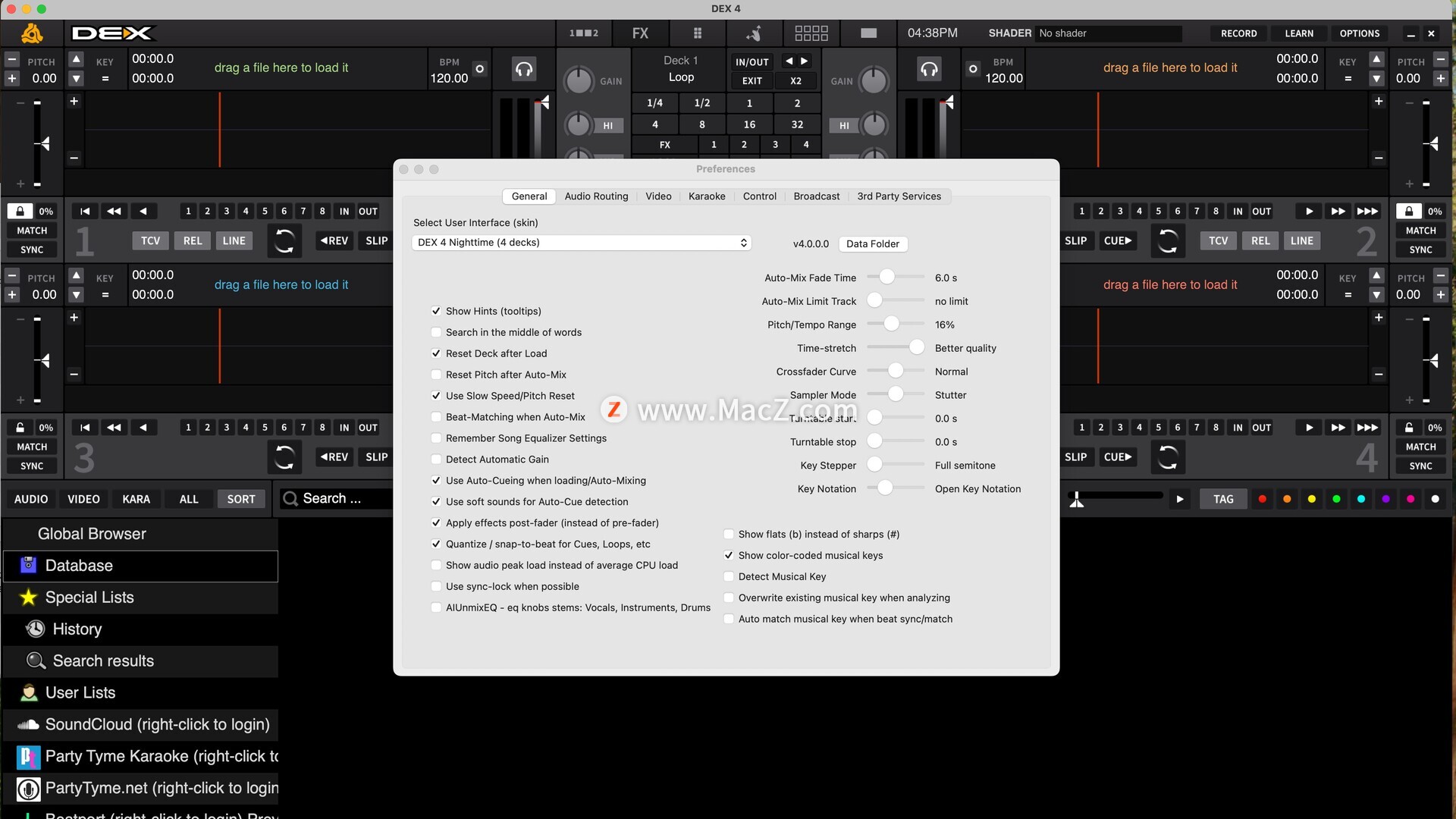1456x819 pixels.
Task: Click the DEX logo icon at top left
Action: tap(32, 33)
